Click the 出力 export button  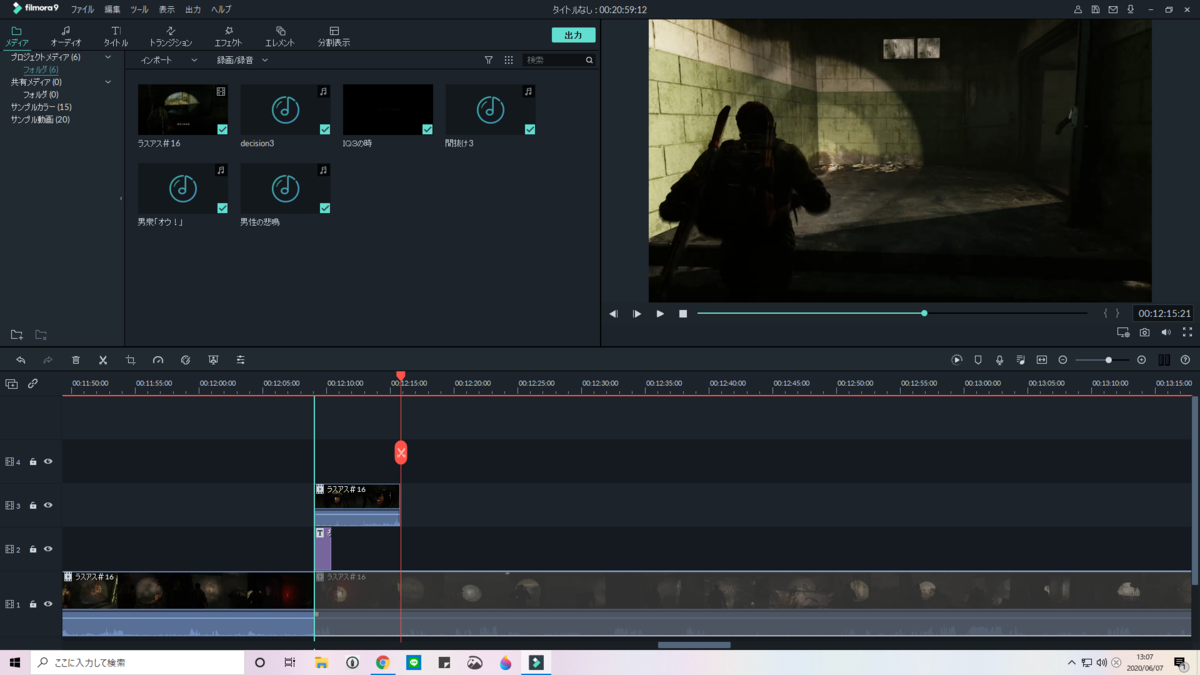pyautogui.click(x=573, y=35)
